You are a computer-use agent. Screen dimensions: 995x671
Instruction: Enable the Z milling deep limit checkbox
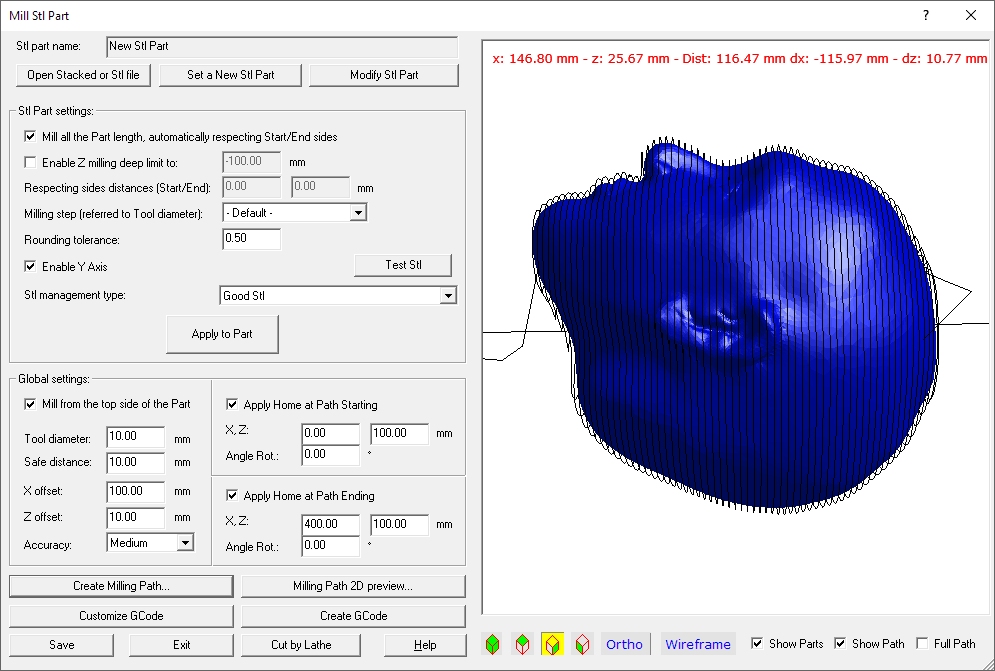[x=30, y=162]
